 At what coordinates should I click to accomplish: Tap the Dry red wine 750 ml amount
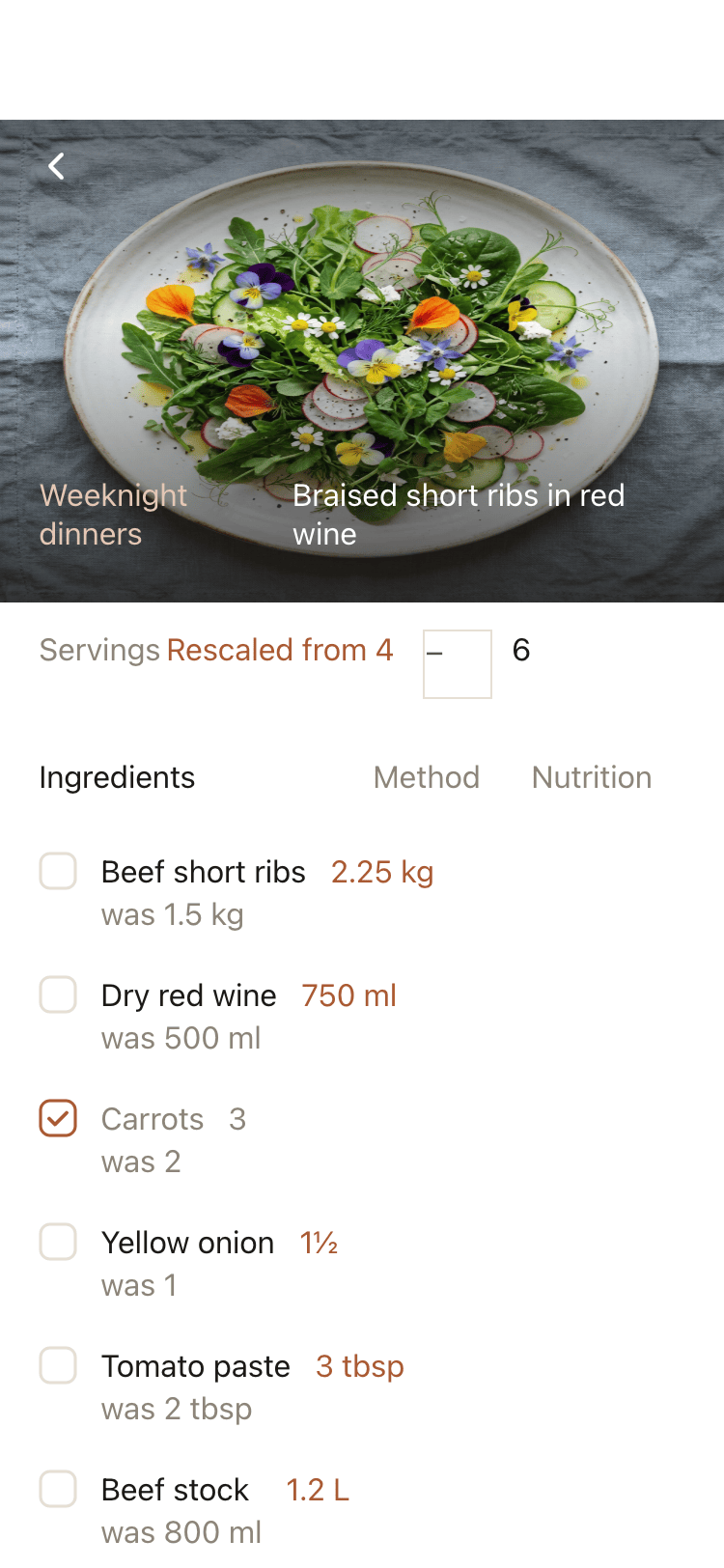coord(349,995)
